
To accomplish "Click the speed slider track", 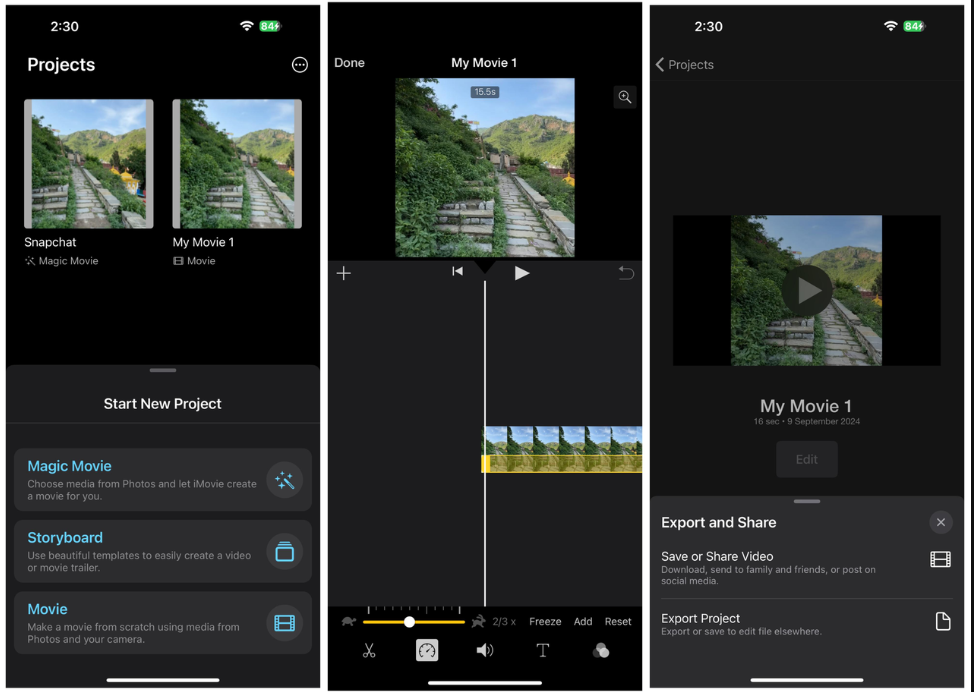I will (x=414, y=622).
